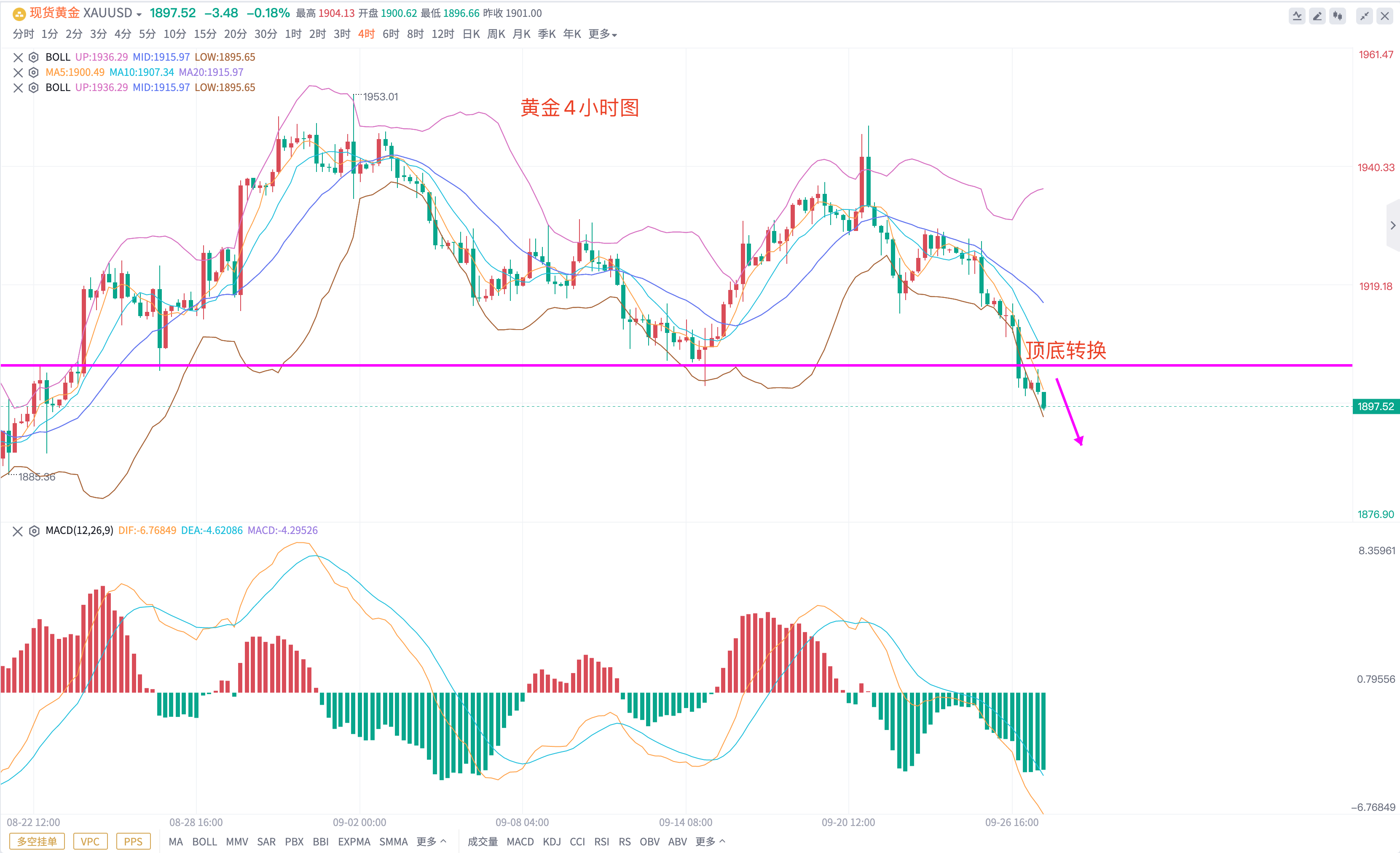This screenshot has height=853, width=1400.
Task: Expand the 更多 timeframe dropdown
Action: coord(602,34)
